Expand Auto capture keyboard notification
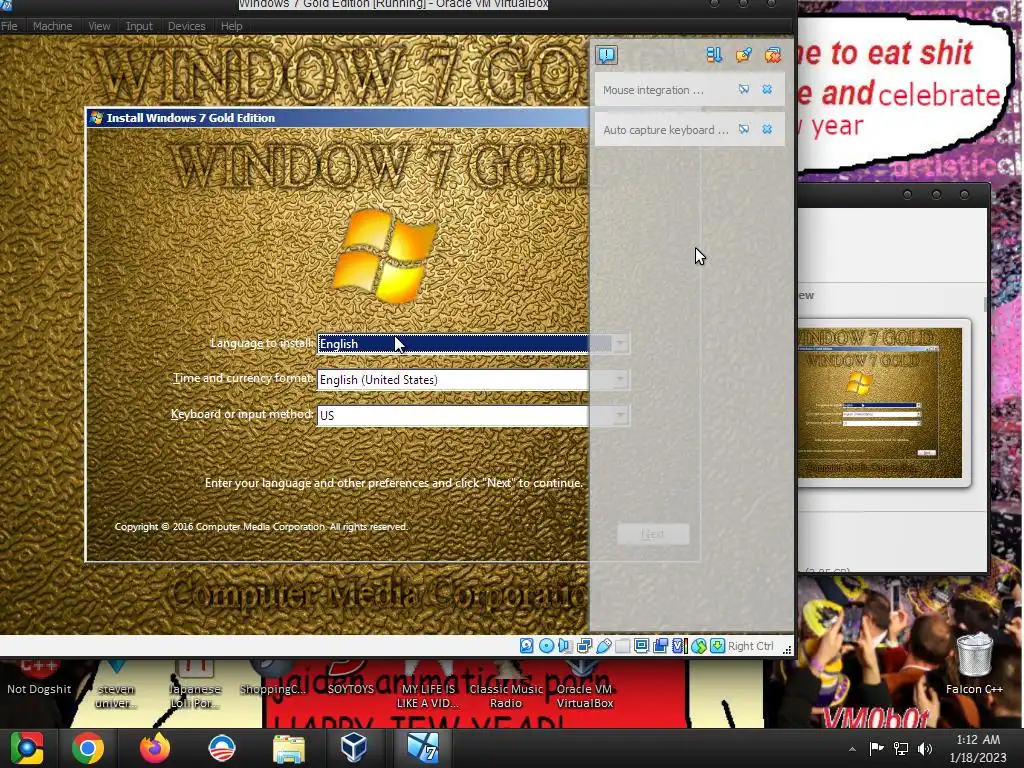The width and height of the screenshot is (1024, 768). [x=744, y=129]
